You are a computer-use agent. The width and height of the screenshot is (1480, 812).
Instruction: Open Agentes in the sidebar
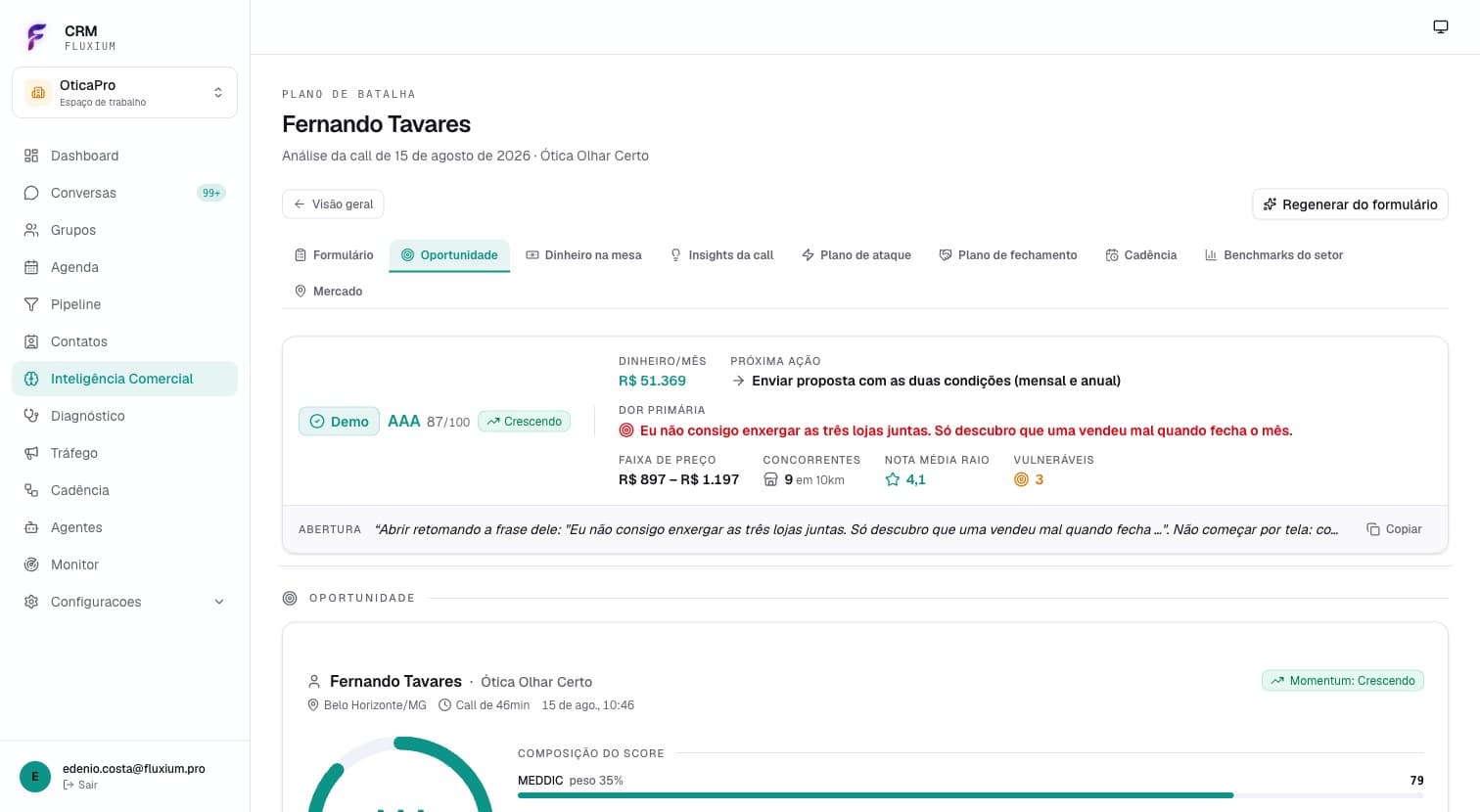[124, 527]
